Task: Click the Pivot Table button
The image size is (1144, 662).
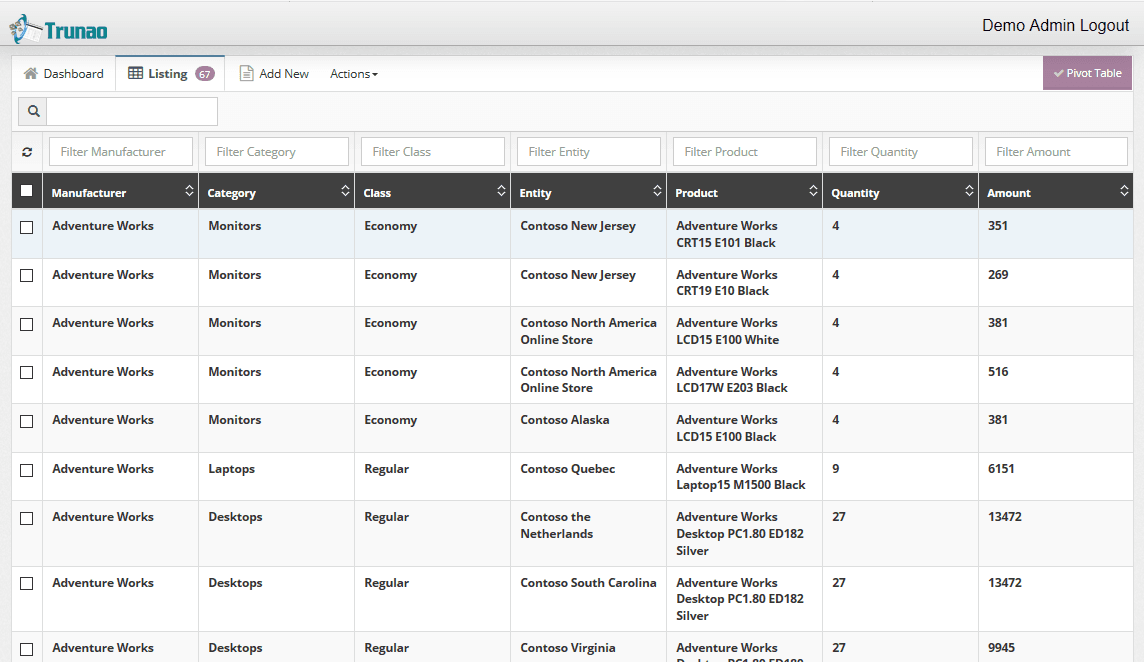Action: pyautogui.click(x=1087, y=73)
